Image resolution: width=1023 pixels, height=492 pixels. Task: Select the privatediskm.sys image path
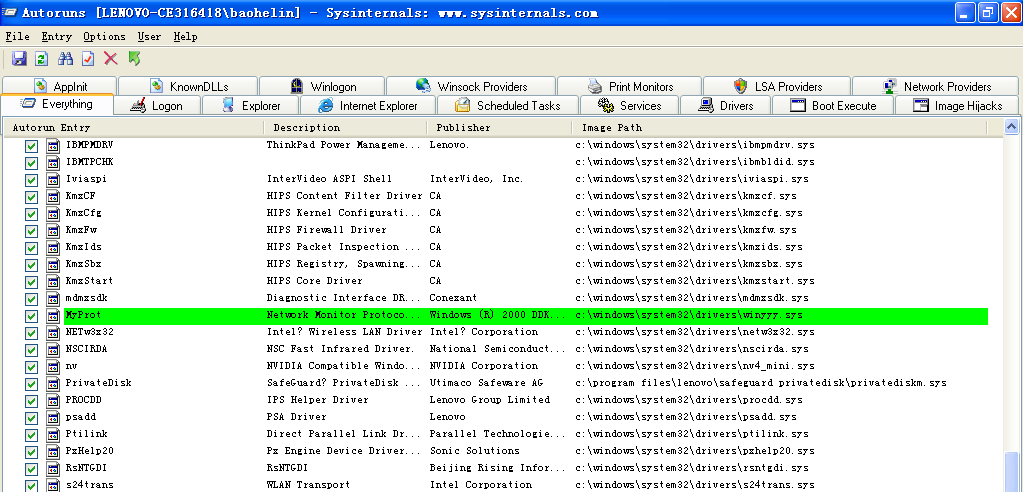[x=761, y=383]
